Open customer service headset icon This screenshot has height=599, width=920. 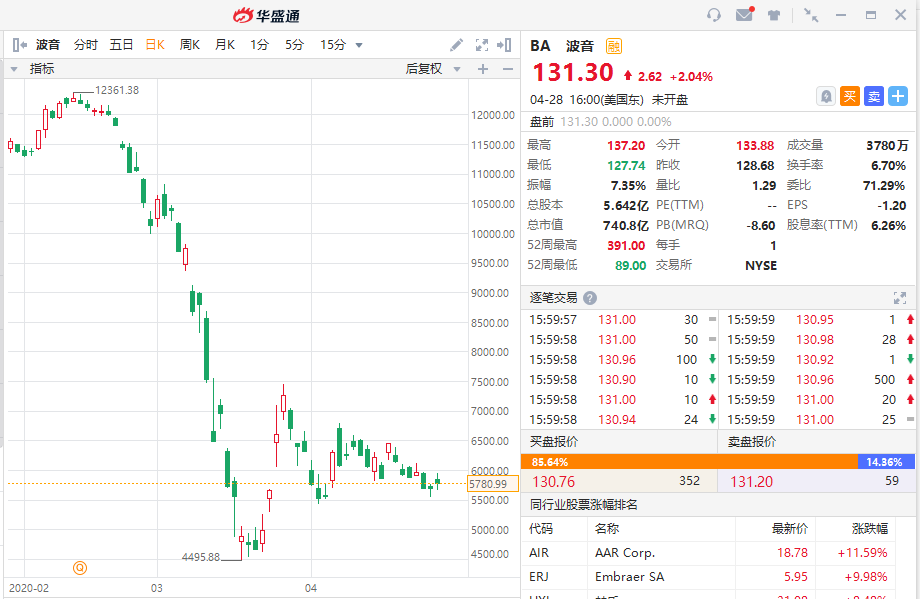[x=713, y=15]
